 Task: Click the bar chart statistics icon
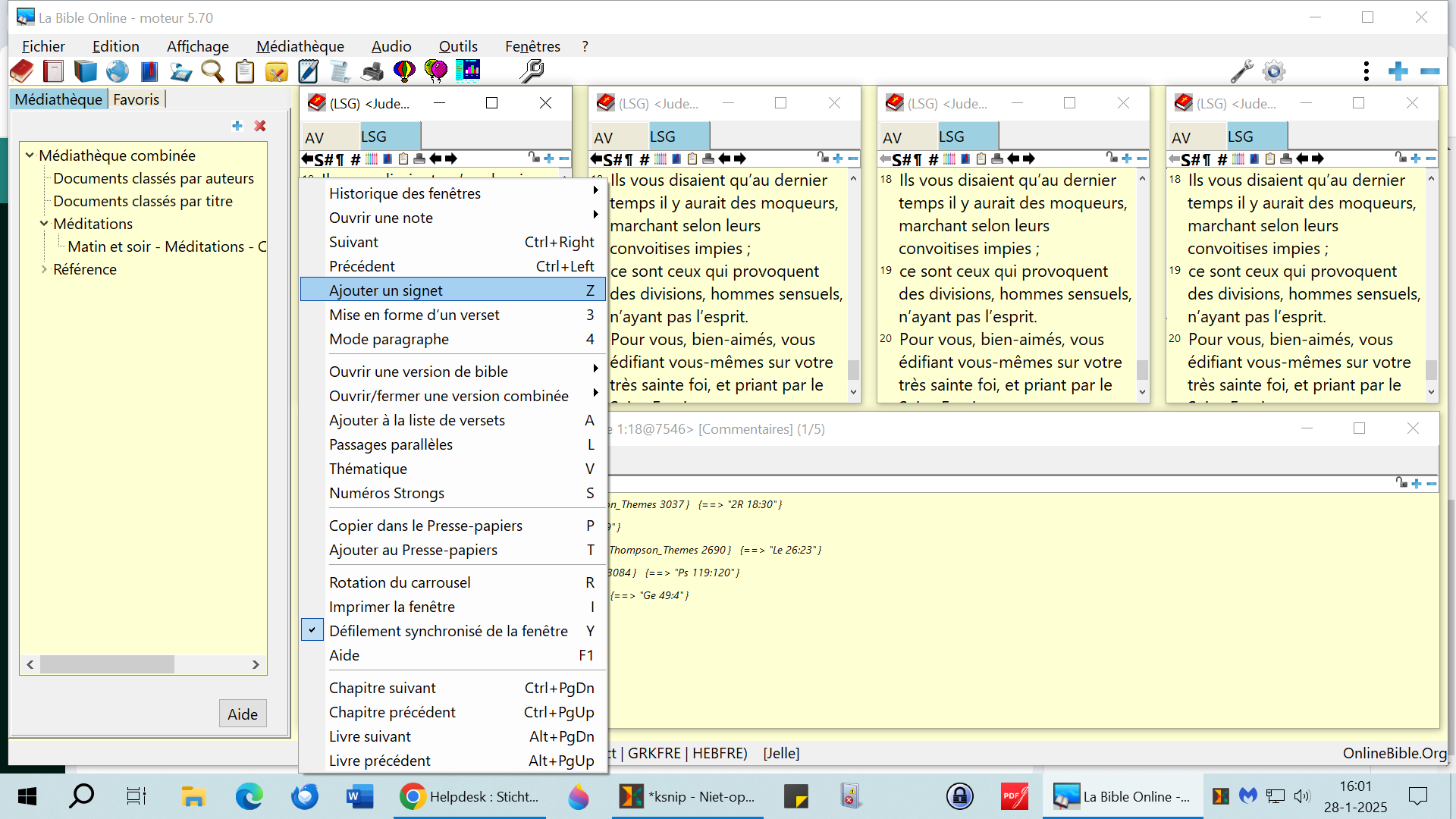[468, 71]
